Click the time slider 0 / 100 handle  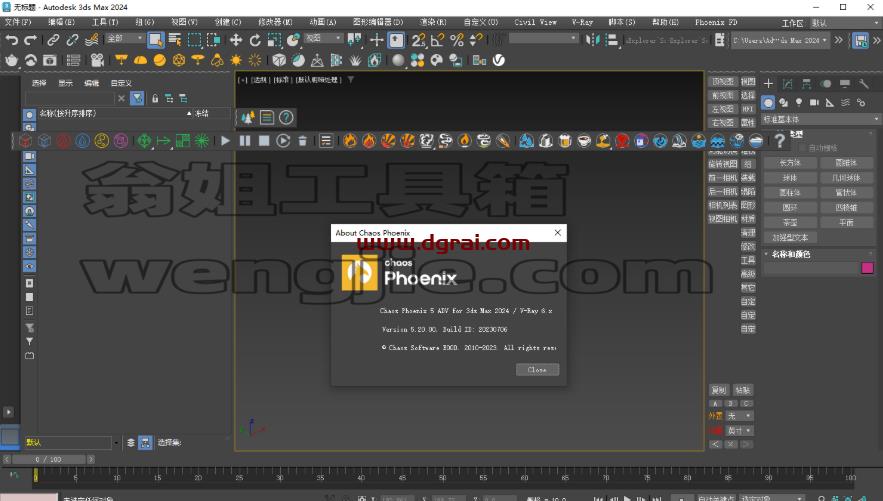click(x=48, y=459)
